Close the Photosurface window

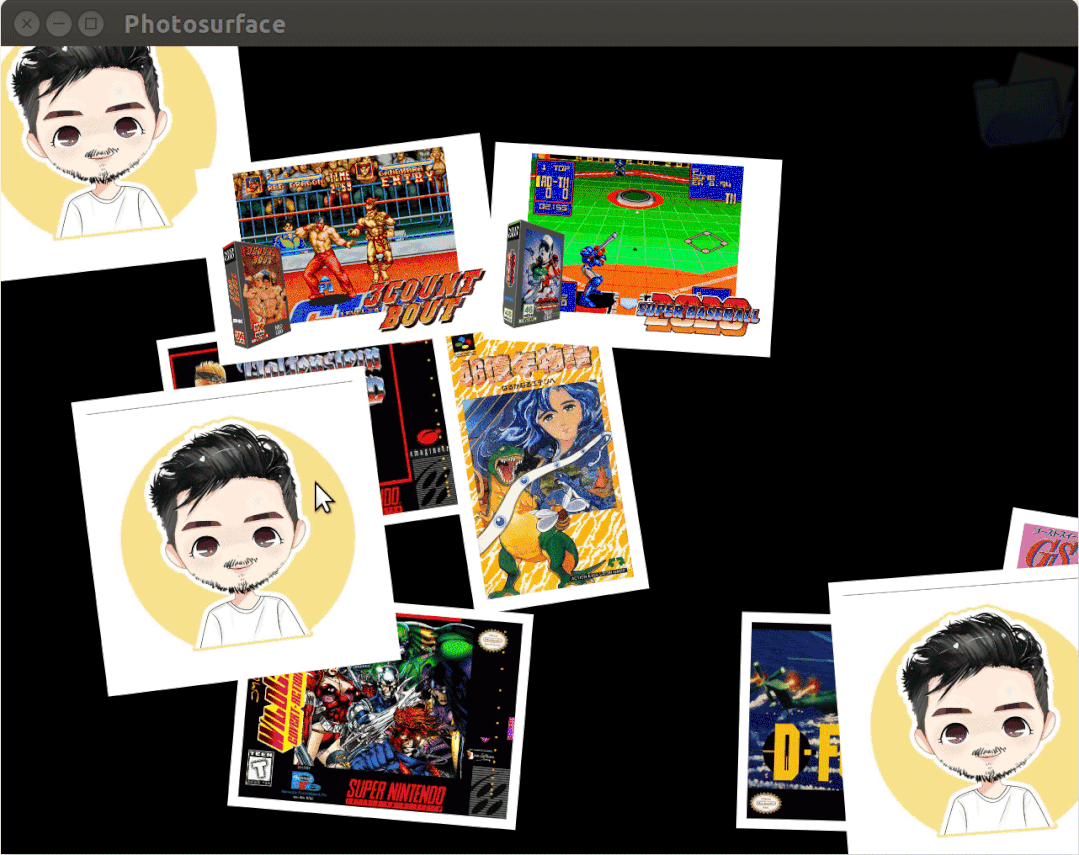pos(27,24)
